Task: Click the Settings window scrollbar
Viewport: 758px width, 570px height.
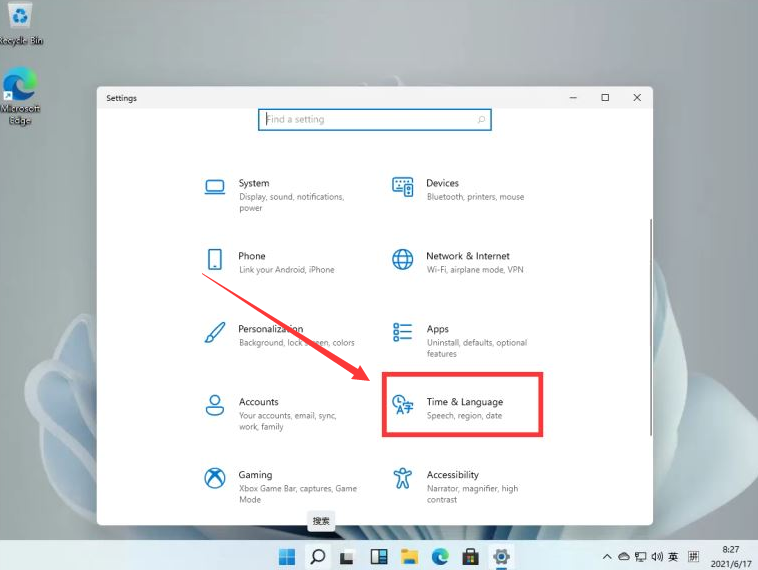Action: [x=651, y=327]
